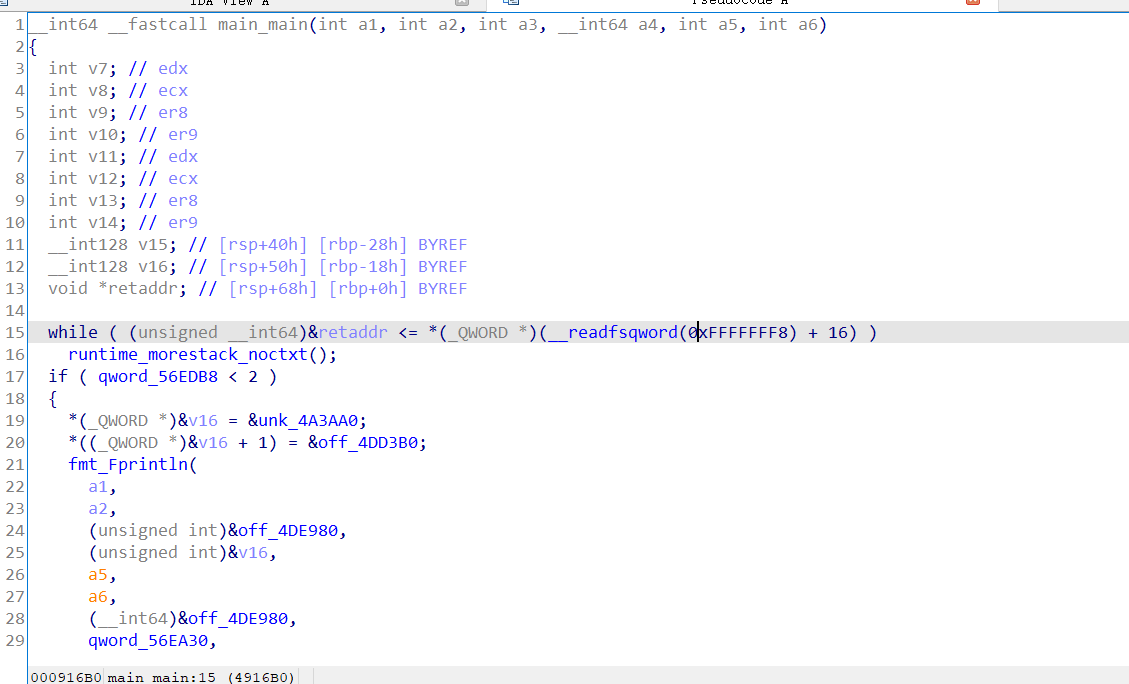Viewport: 1129px width, 684px height.
Task: Click the fmt_Fprintln function call
Action: tap(131, 464)
